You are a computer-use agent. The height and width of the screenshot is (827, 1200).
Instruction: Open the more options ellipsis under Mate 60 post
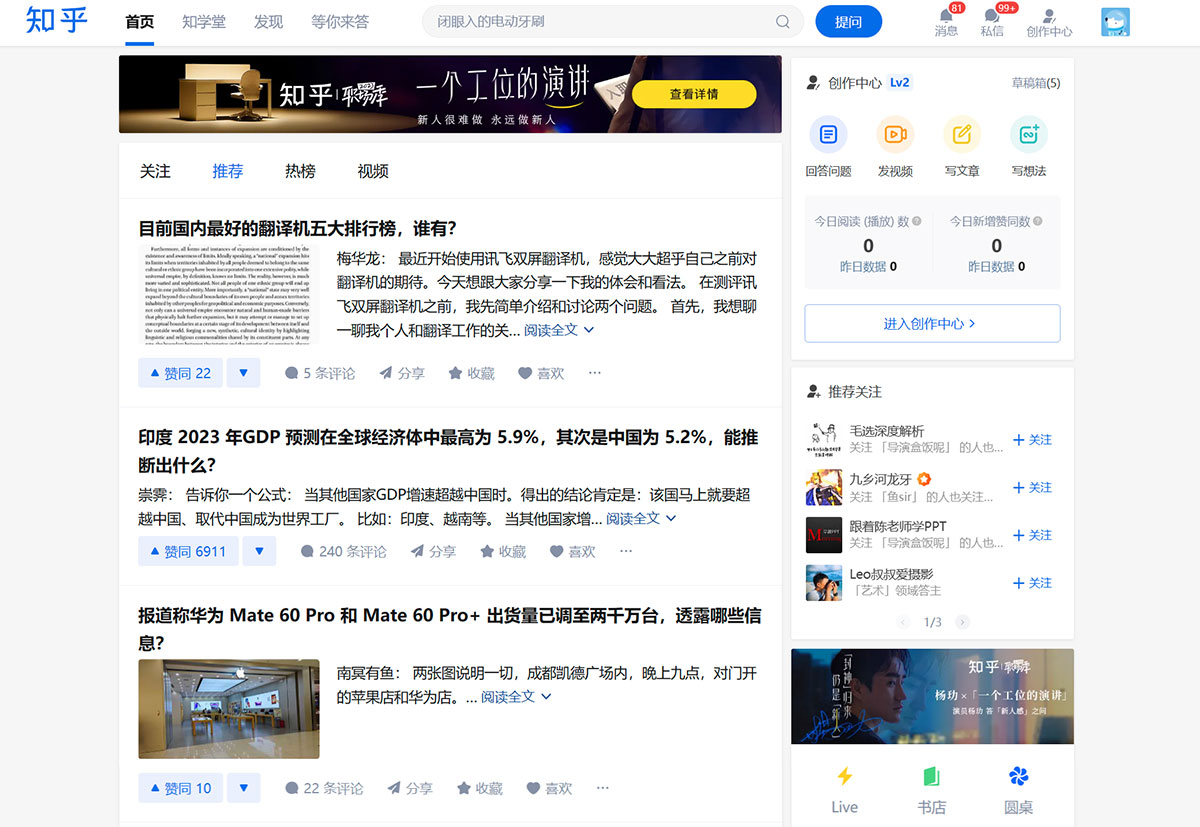click(x=602, y=787)
